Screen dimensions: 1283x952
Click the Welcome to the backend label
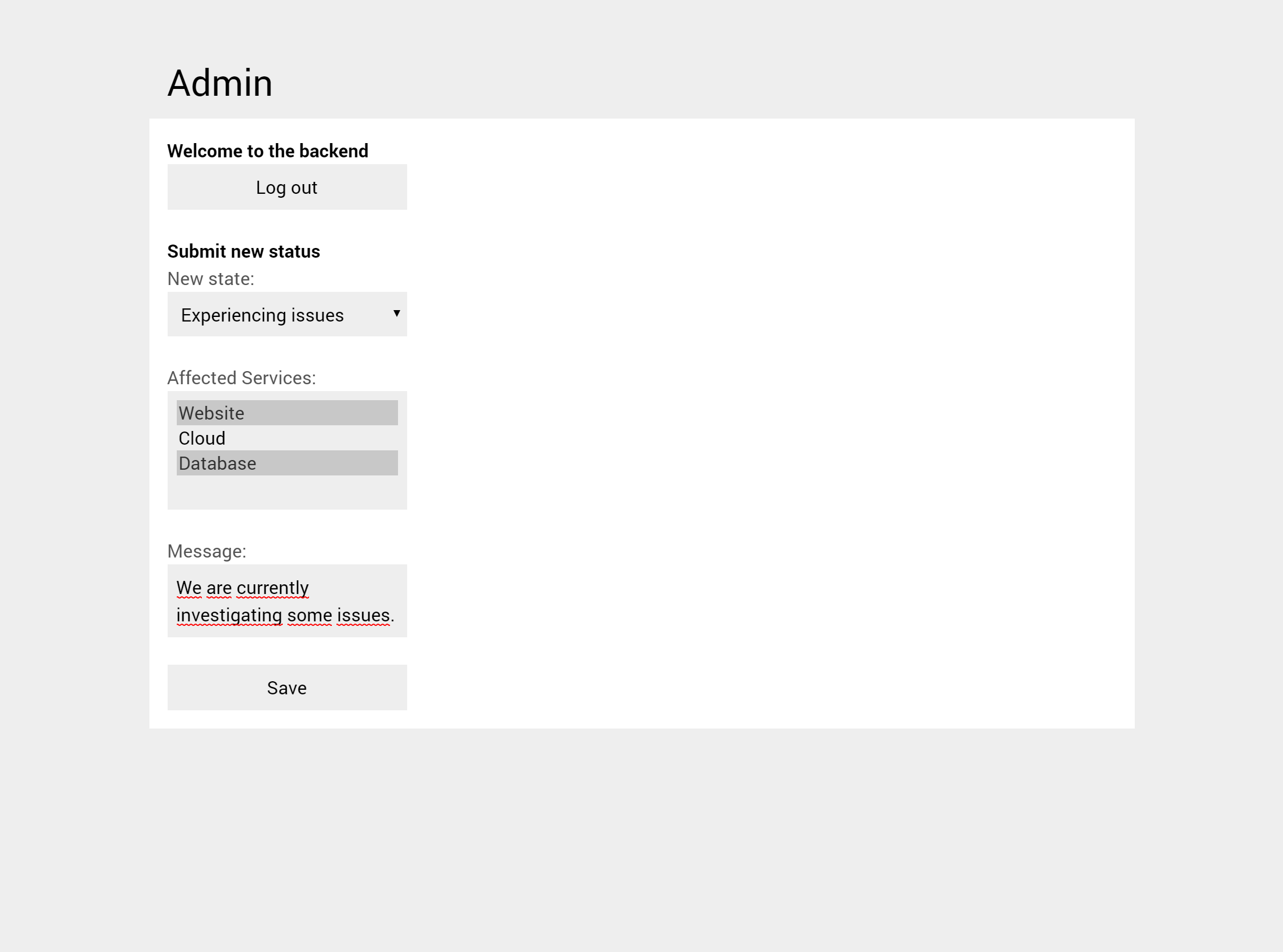coord(267,151)
